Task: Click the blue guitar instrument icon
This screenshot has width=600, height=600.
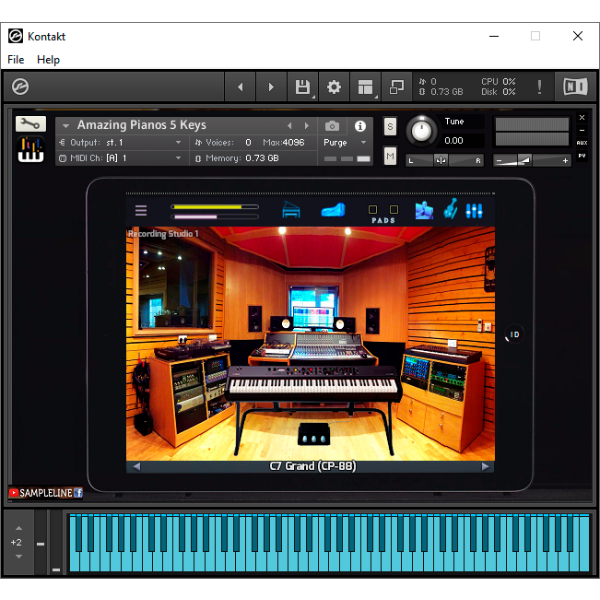Action: pos(450,209)
